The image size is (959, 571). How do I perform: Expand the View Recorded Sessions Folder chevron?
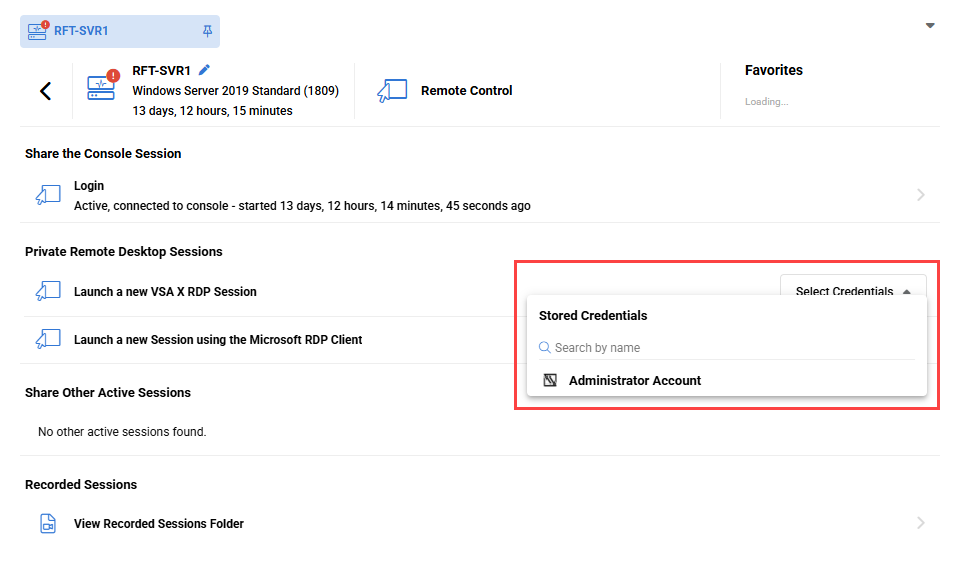920,523
